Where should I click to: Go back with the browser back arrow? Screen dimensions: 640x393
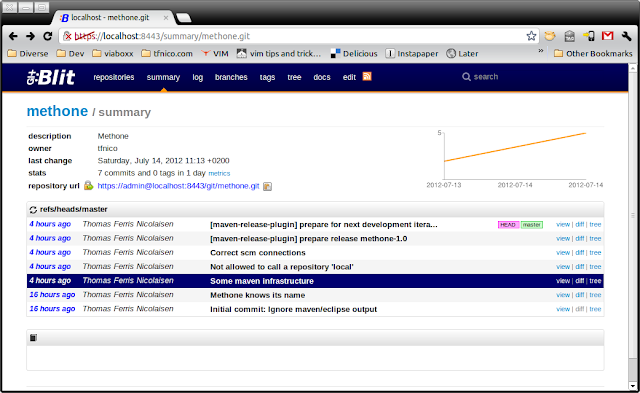[13, 36]
